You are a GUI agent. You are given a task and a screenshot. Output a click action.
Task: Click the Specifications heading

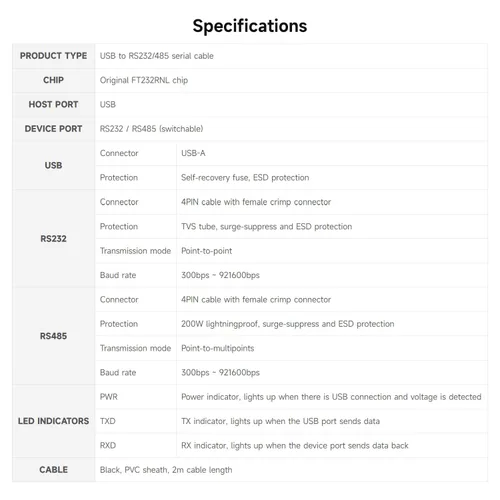(250, 26)
